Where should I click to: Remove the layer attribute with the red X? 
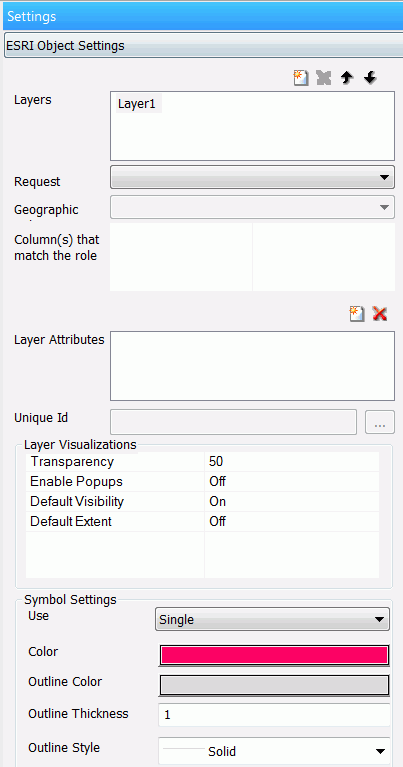click(x=380, y=314)
